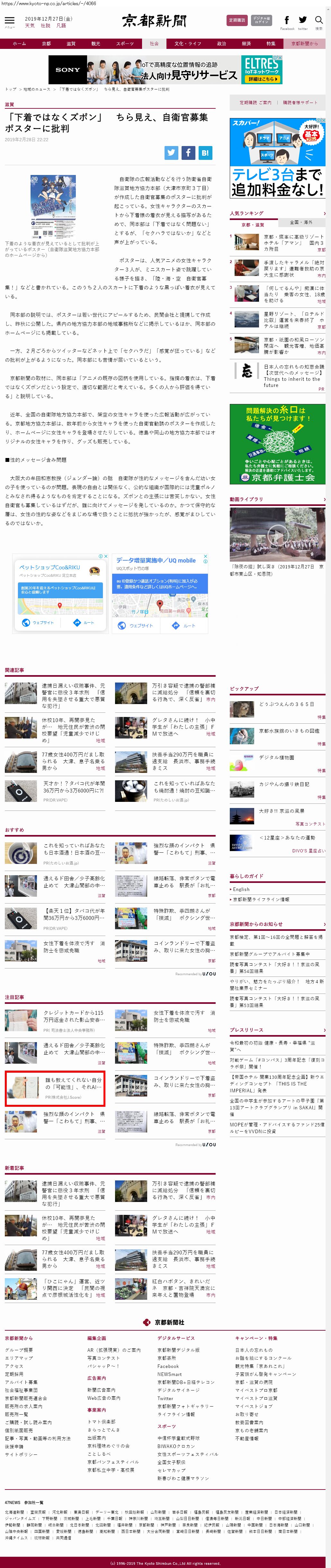331x1568 pixels.
Task: Select 文化・ライフ in navigation bar
Action: pos(187,44)
